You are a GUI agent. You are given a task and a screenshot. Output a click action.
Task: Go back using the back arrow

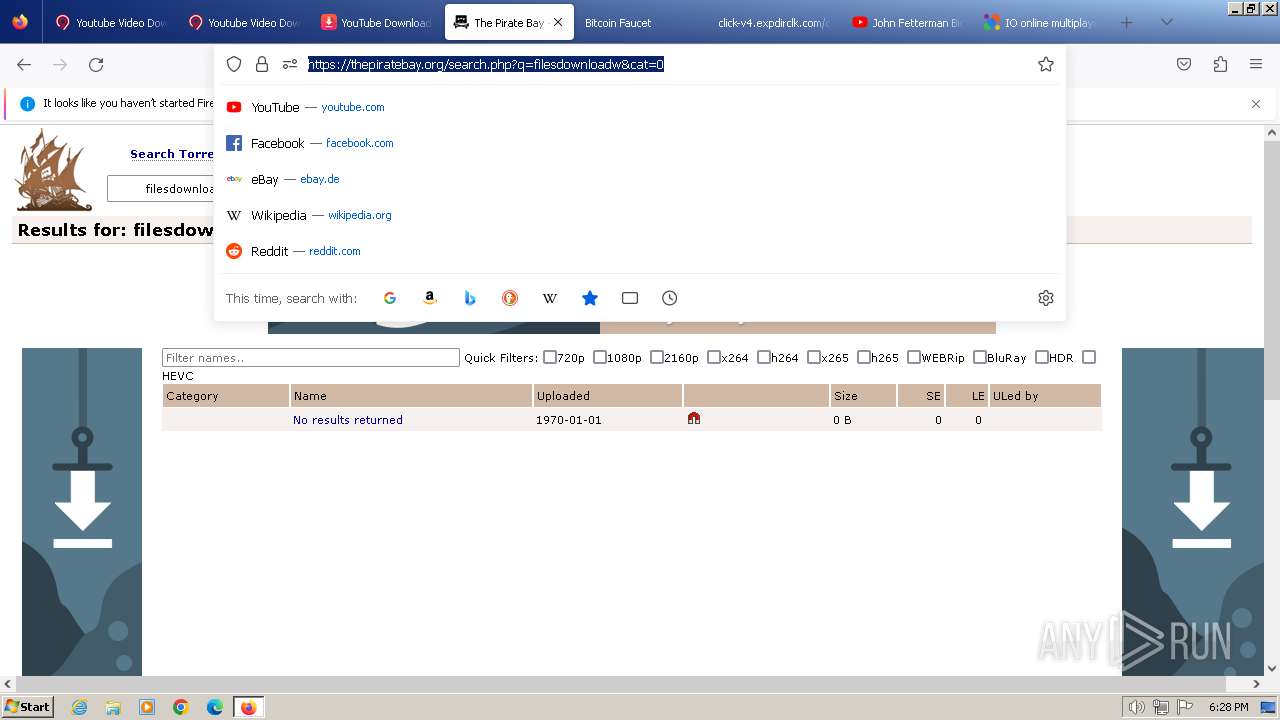click(x=24, y=64)
